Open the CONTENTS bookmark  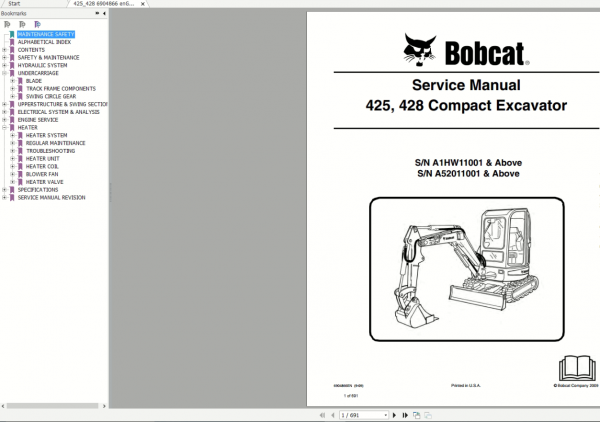click(31, 50)
